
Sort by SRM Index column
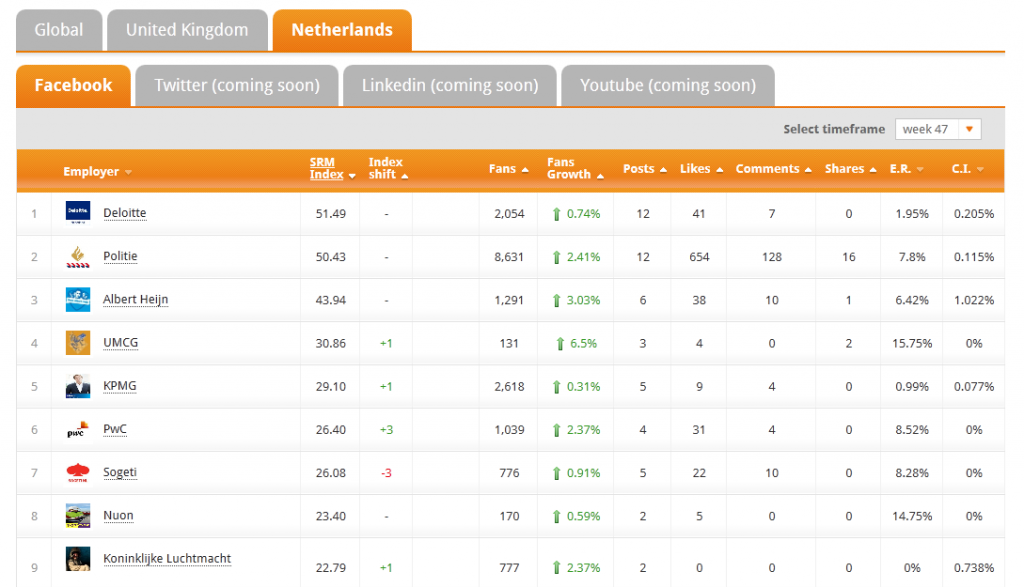pyautogui.click(x=332, y=168)
